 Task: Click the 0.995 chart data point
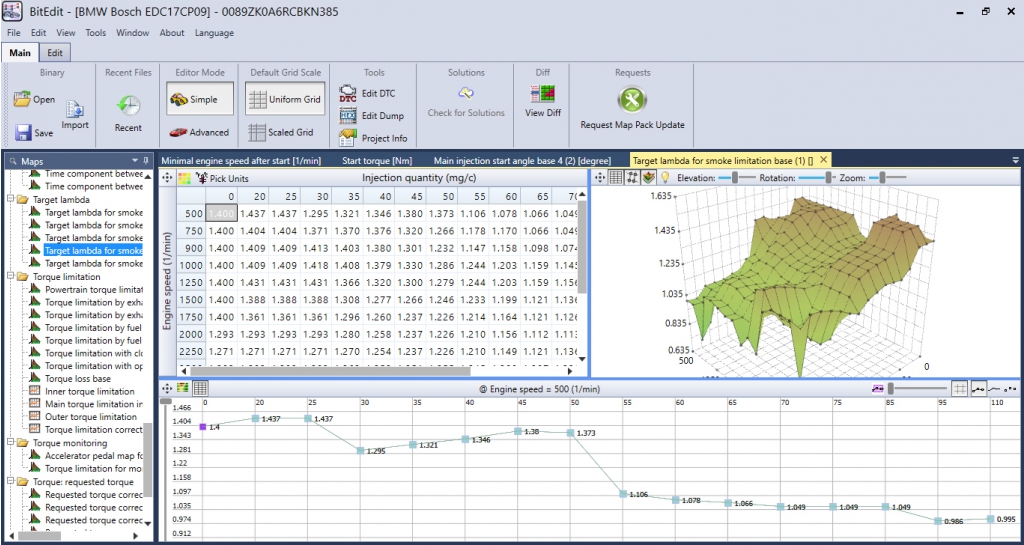click(x=991, y=519)
